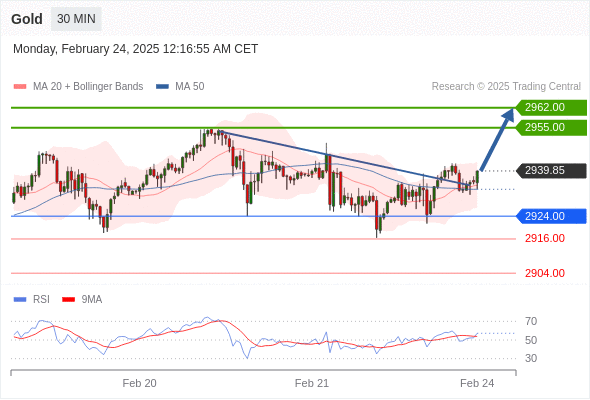Click the 2939.85 current price tag
Viewport: 590px width, 400px height.
[x=551, y=170]
